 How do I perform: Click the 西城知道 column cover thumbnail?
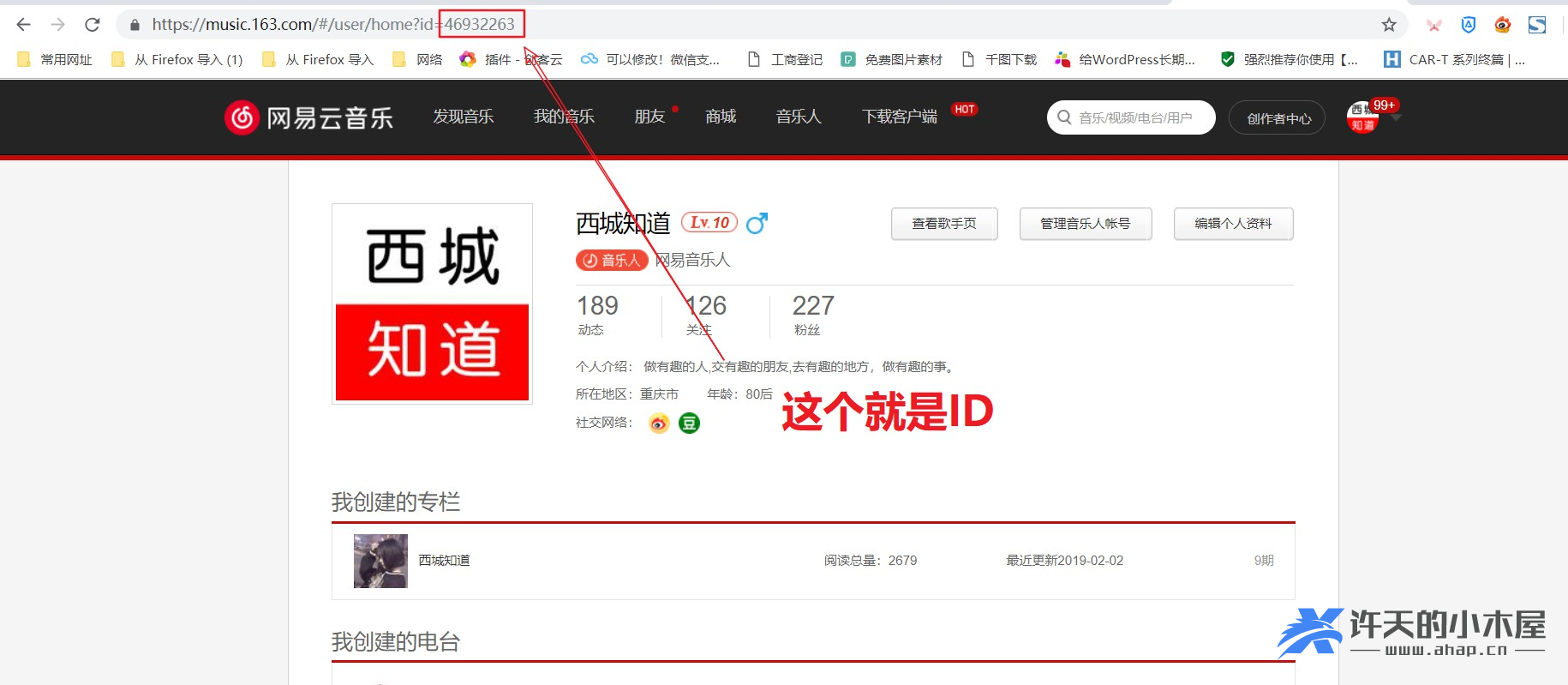pyautogui.click(x=380, y=561)
